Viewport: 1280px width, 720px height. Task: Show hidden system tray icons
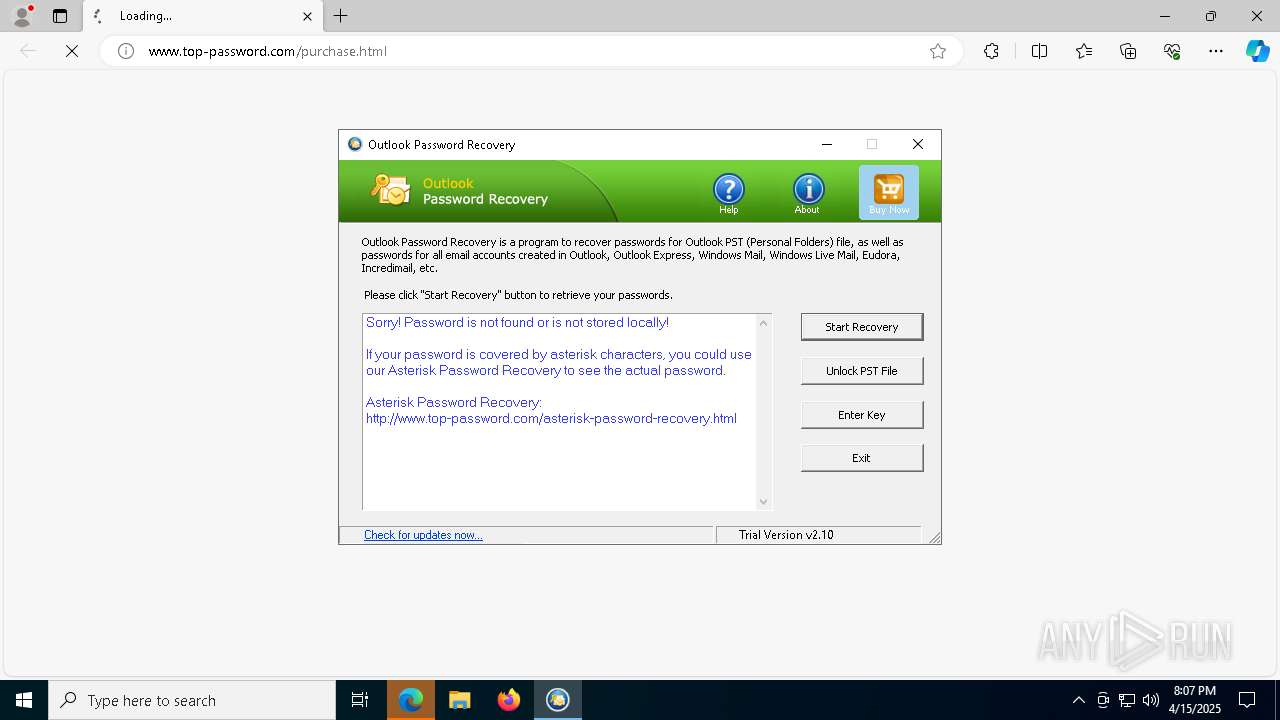coord(1078,700)
